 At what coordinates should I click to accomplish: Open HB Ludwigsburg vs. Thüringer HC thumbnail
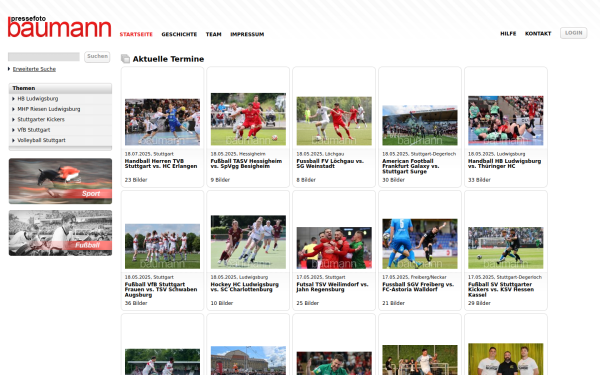[505, 121]
